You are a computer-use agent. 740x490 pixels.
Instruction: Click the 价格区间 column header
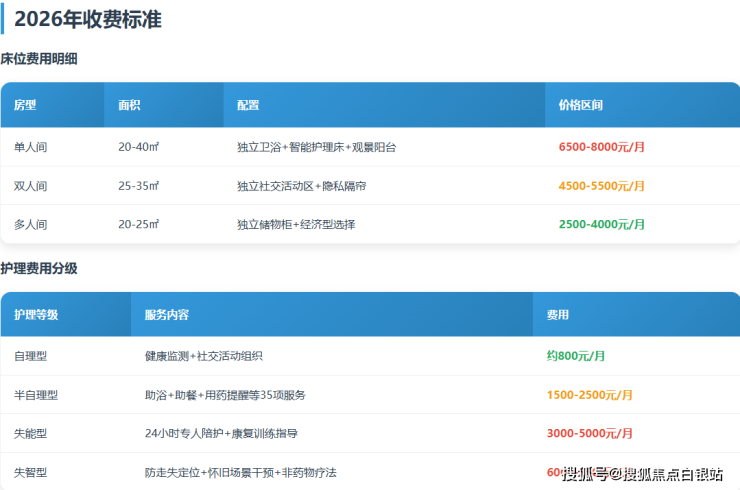point(580,105)
